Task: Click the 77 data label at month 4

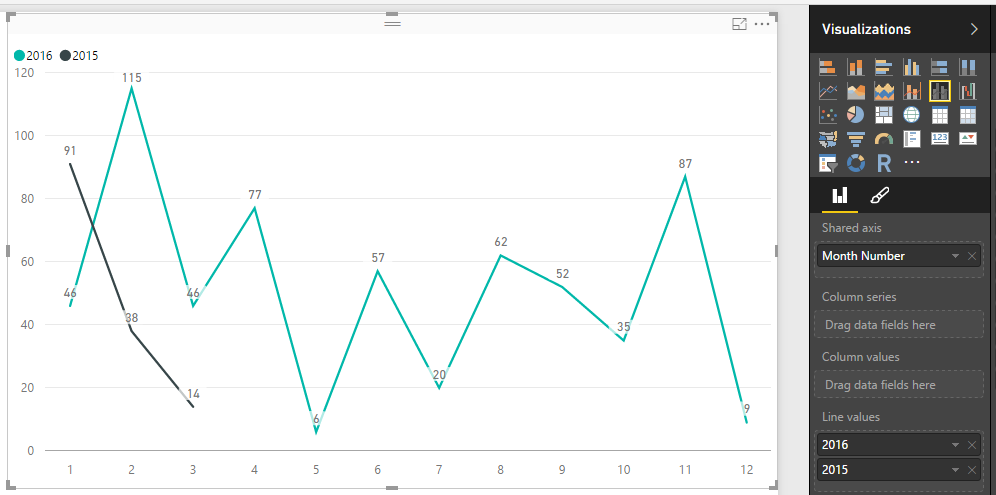Action: pyautogui.click(x=255, y=194)
